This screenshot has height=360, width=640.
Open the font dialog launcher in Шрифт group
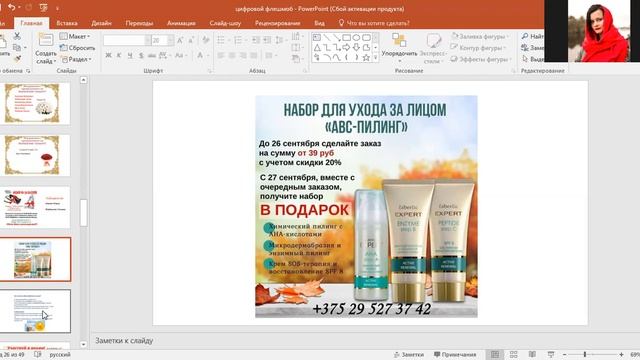point(210,71)
